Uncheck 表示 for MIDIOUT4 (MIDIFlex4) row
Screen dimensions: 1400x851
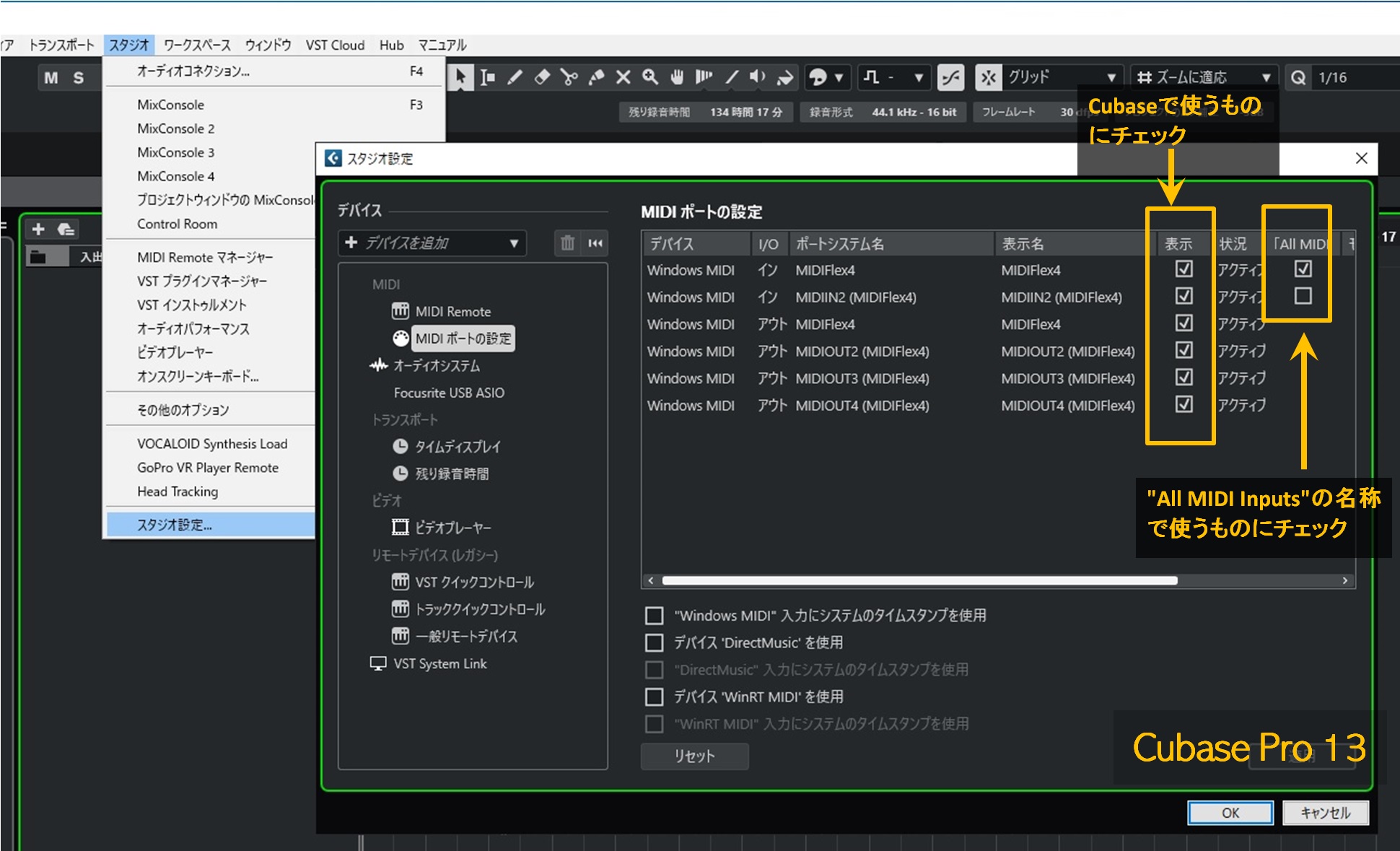pos(1184,404)
